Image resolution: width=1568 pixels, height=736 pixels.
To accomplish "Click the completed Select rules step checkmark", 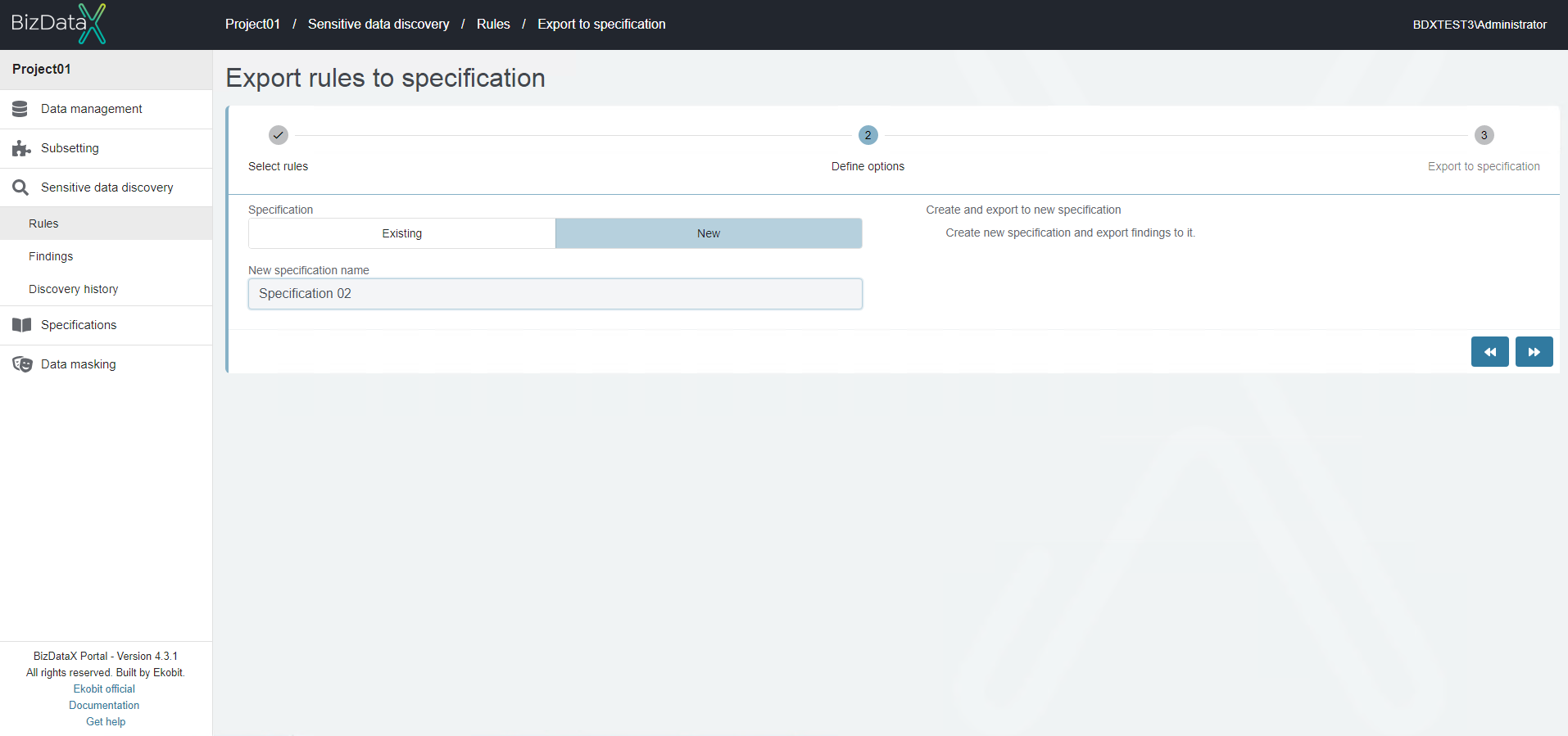I will 279,135.
